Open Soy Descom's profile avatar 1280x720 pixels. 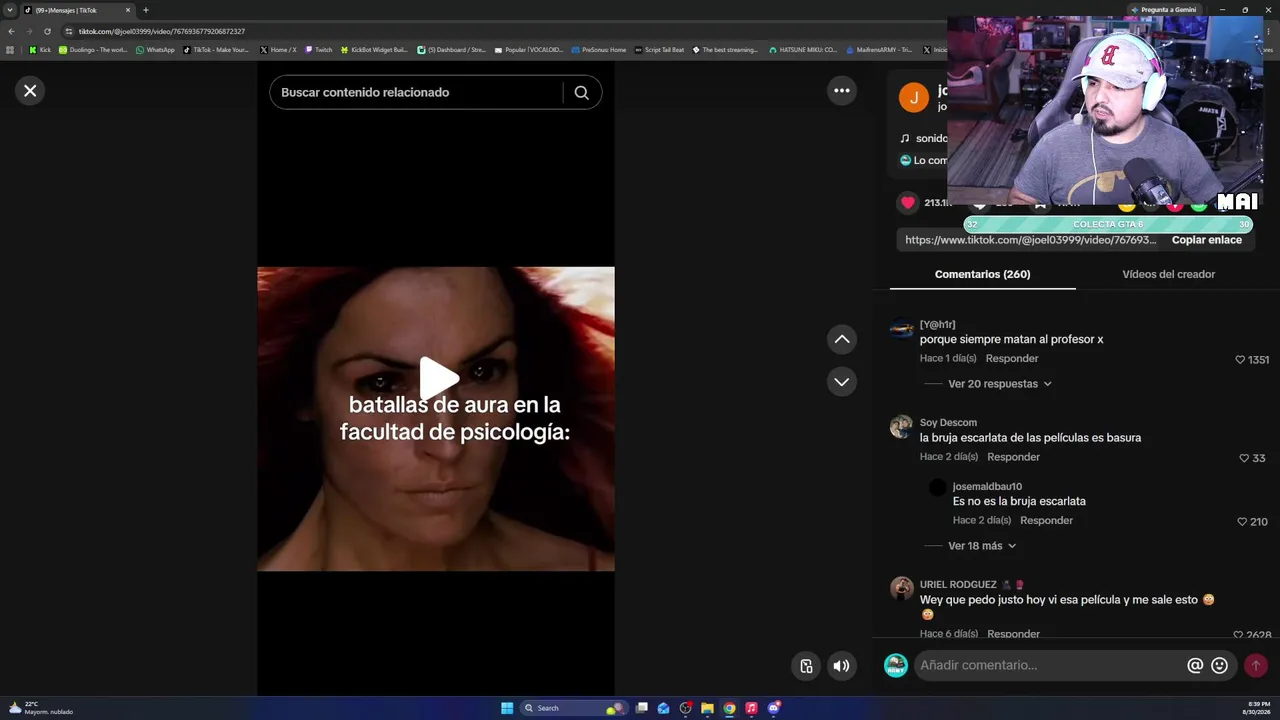(902, 427)
